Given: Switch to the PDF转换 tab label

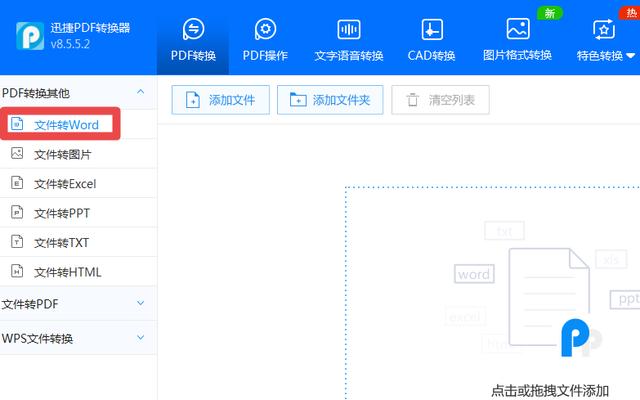Looking at the screenshot, I should coord(193,56).
